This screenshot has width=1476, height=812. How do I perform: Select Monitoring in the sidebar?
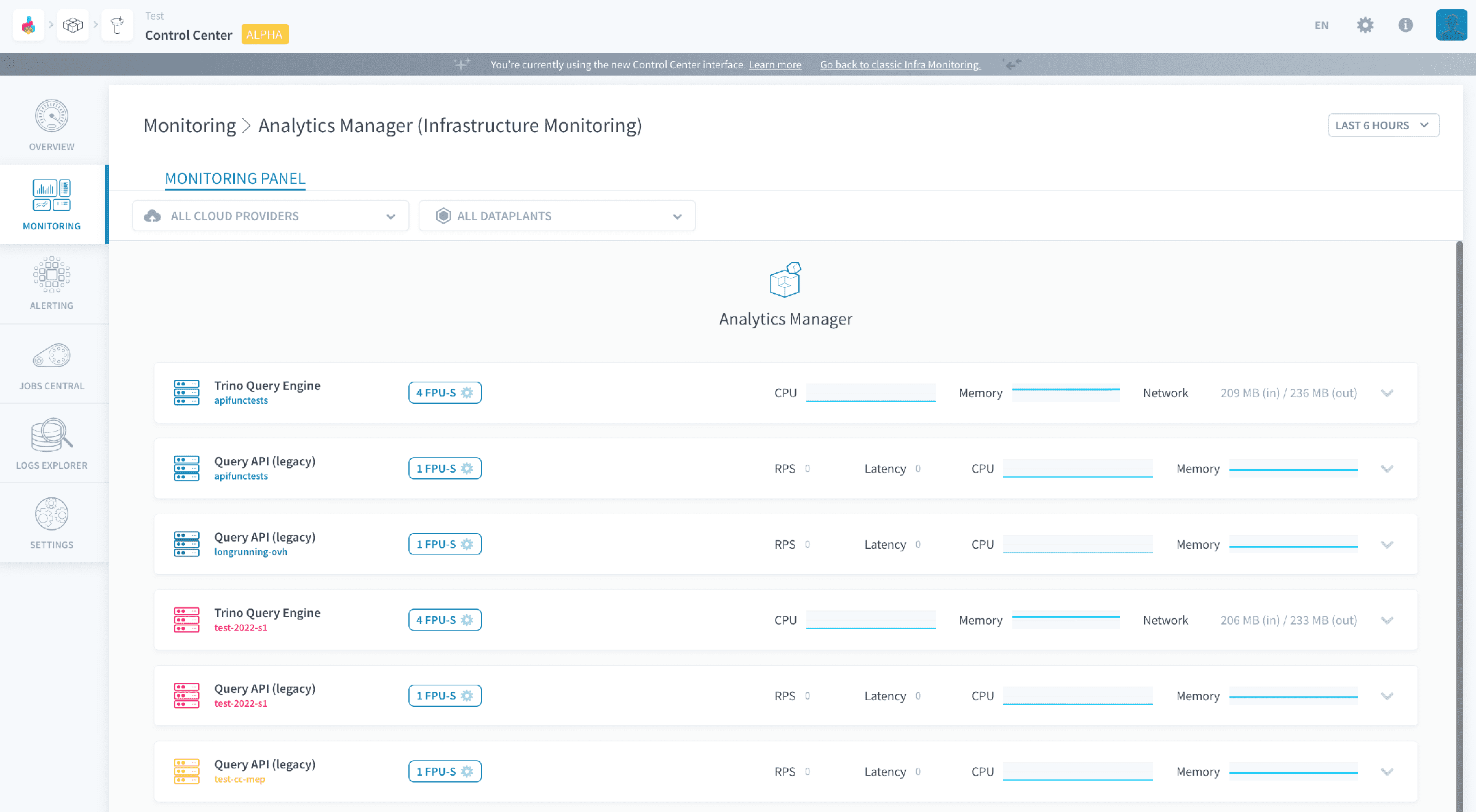coord(52,205)
